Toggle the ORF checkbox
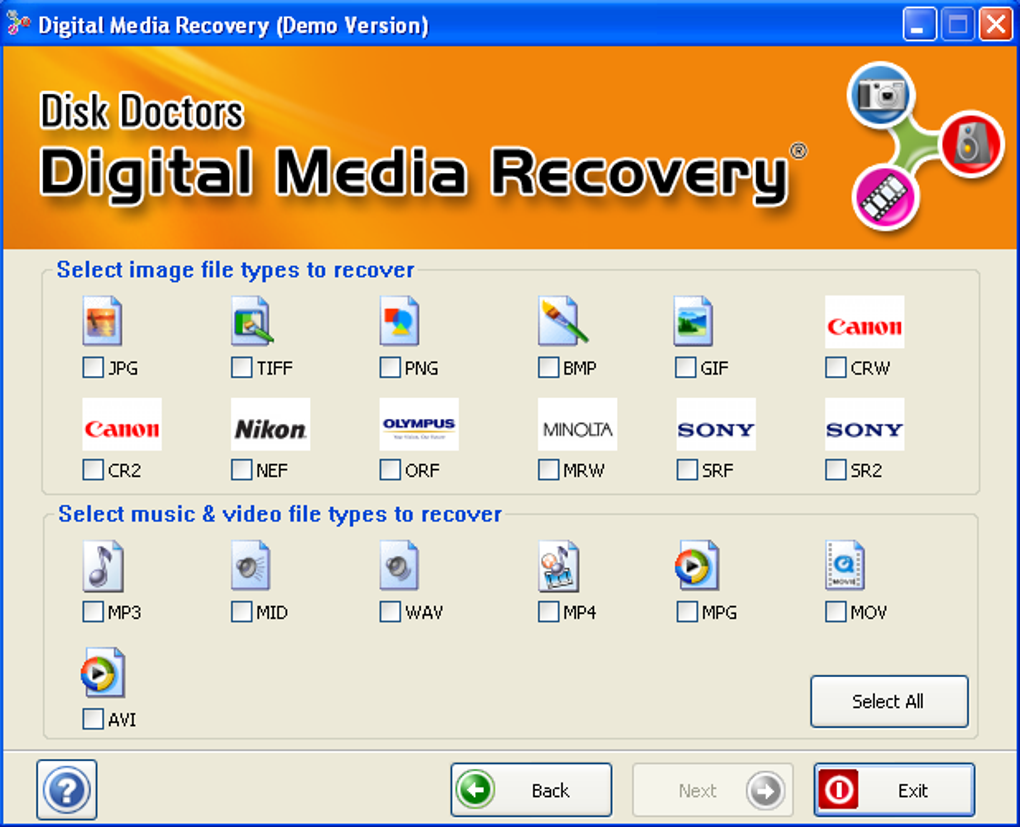The image size is (1020, 827). tap(390, 470)
